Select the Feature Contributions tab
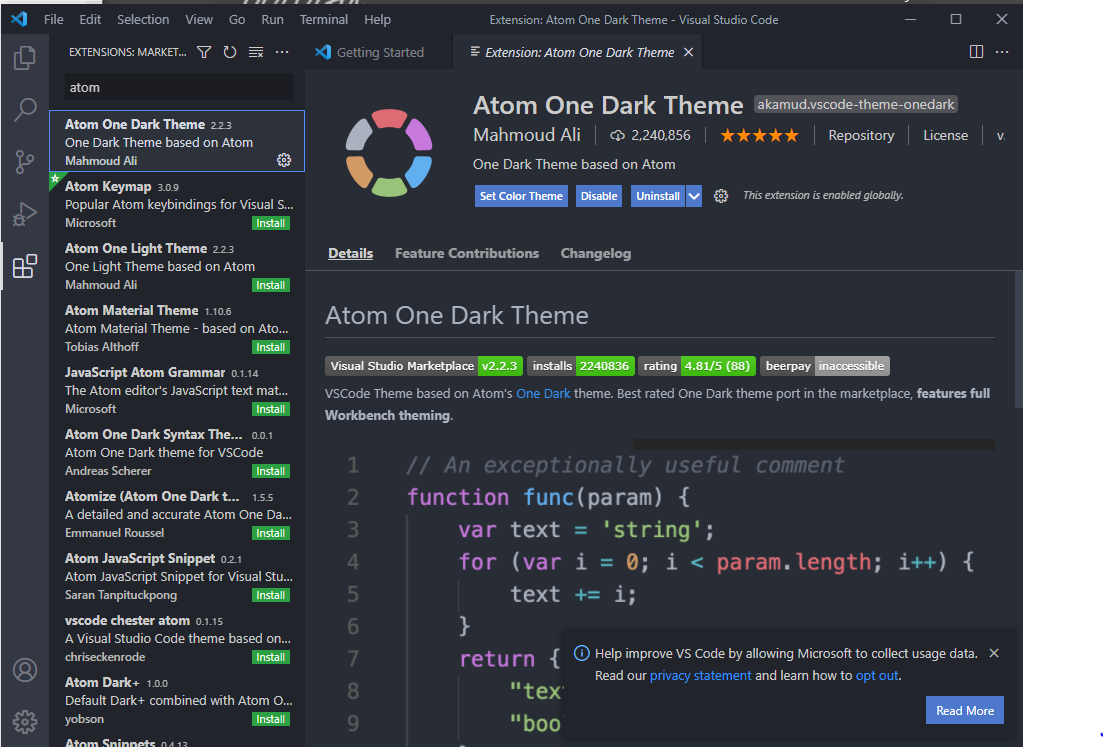Screen dimensions: 1103x747 (467, 253)
